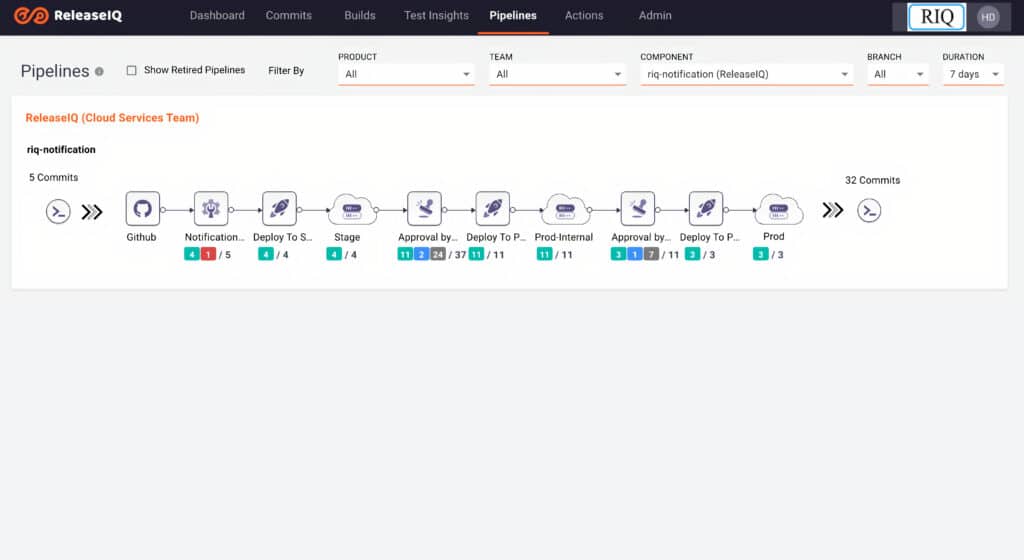Viewport: 1024px width, 560px height.
Task: Open the Branch filter dropdown
Action: [898, 74]
